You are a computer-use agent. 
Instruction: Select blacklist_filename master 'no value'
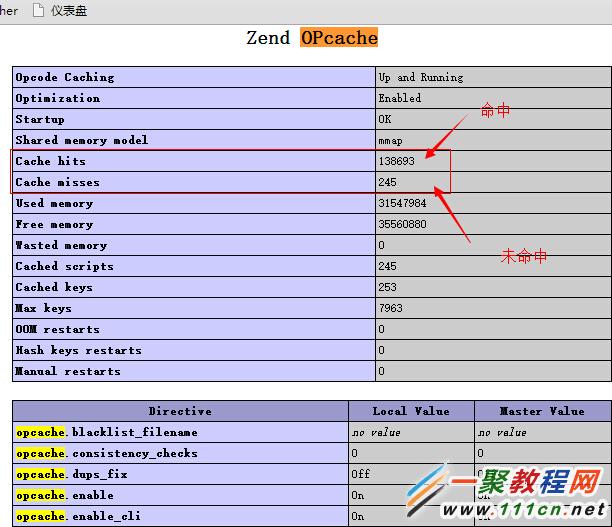pos(502,433)
